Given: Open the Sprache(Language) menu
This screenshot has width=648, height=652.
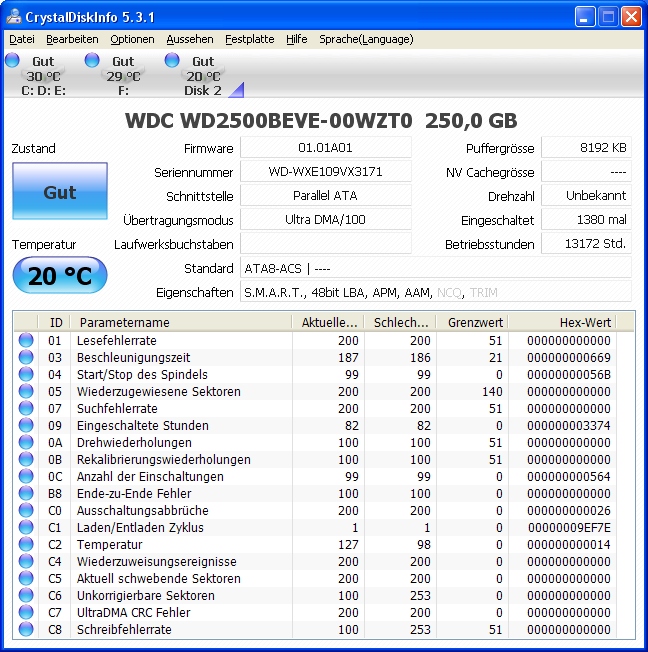Looking at the screenshot, I should 366,39.
